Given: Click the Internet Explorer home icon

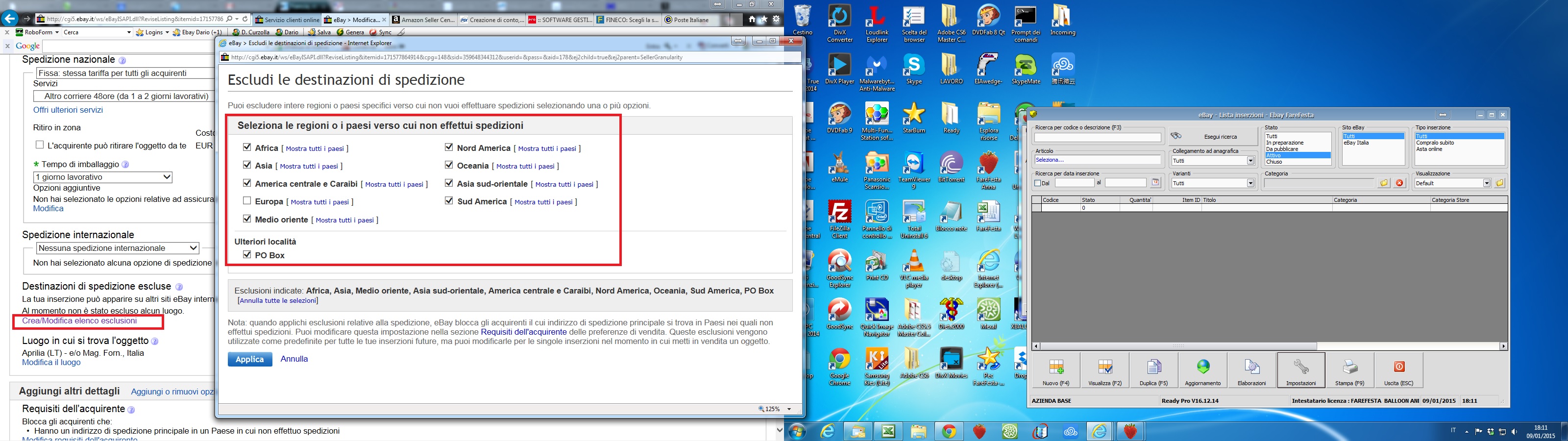Looking at the screenshot, I should point(752,20).
